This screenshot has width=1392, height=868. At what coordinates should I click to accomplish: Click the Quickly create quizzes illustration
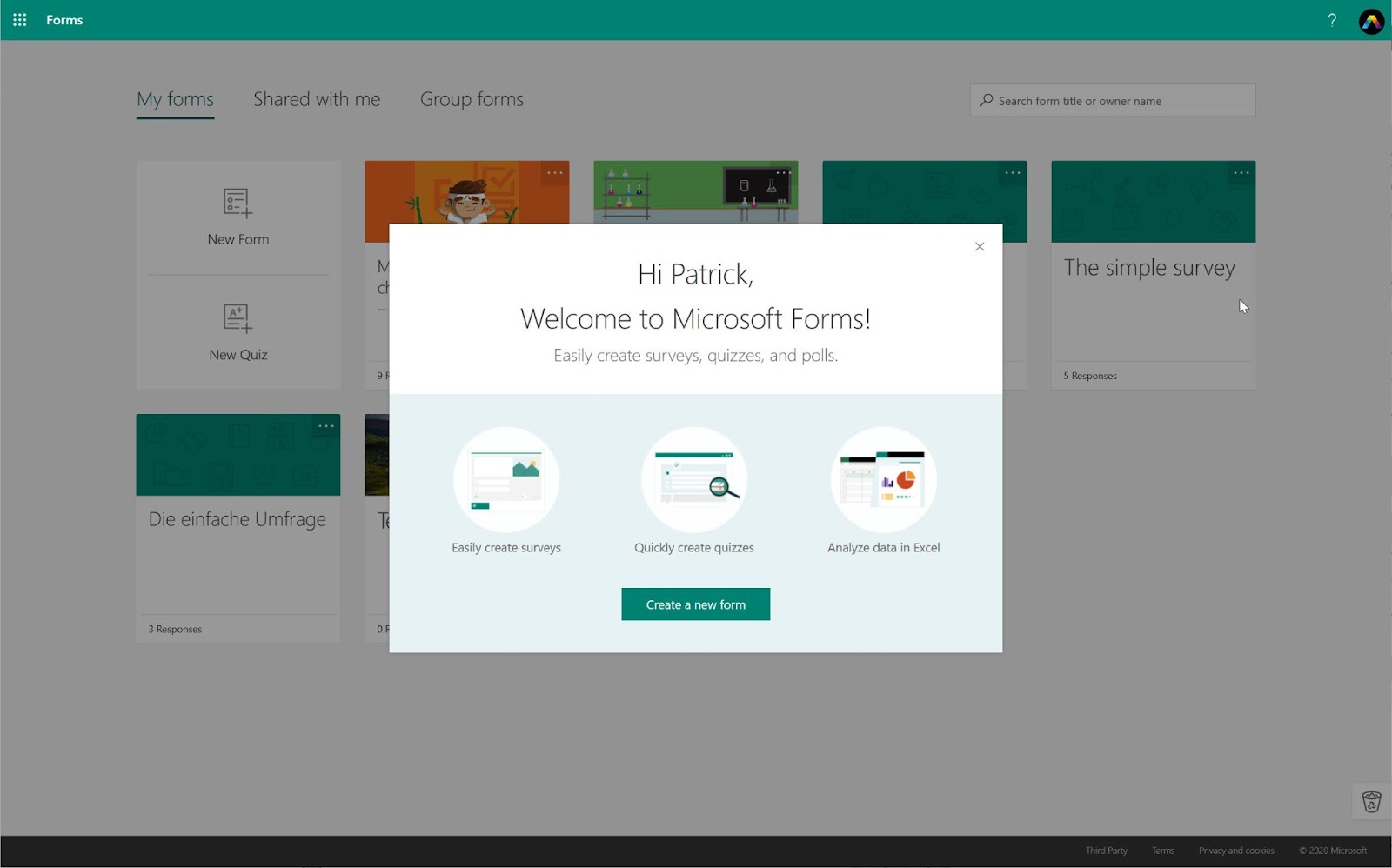click(694, 479)
